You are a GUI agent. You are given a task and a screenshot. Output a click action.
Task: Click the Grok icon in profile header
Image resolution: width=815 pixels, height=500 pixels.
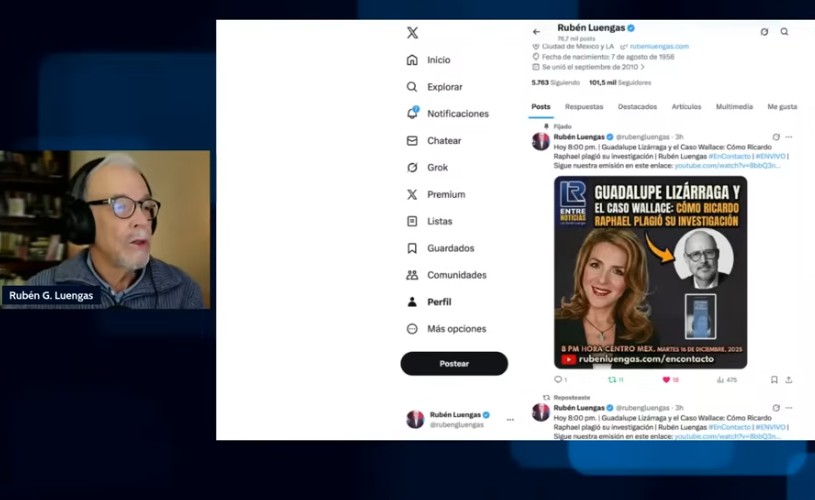tap(764, 32)
